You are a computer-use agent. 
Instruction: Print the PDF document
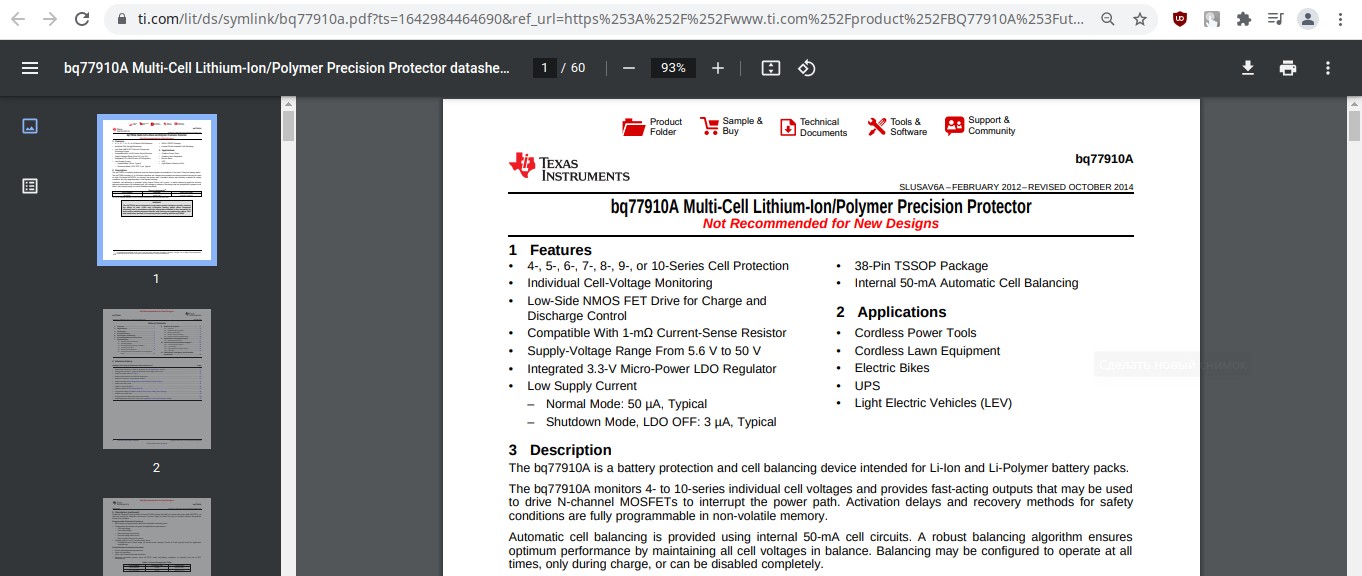pos(1288,68)
